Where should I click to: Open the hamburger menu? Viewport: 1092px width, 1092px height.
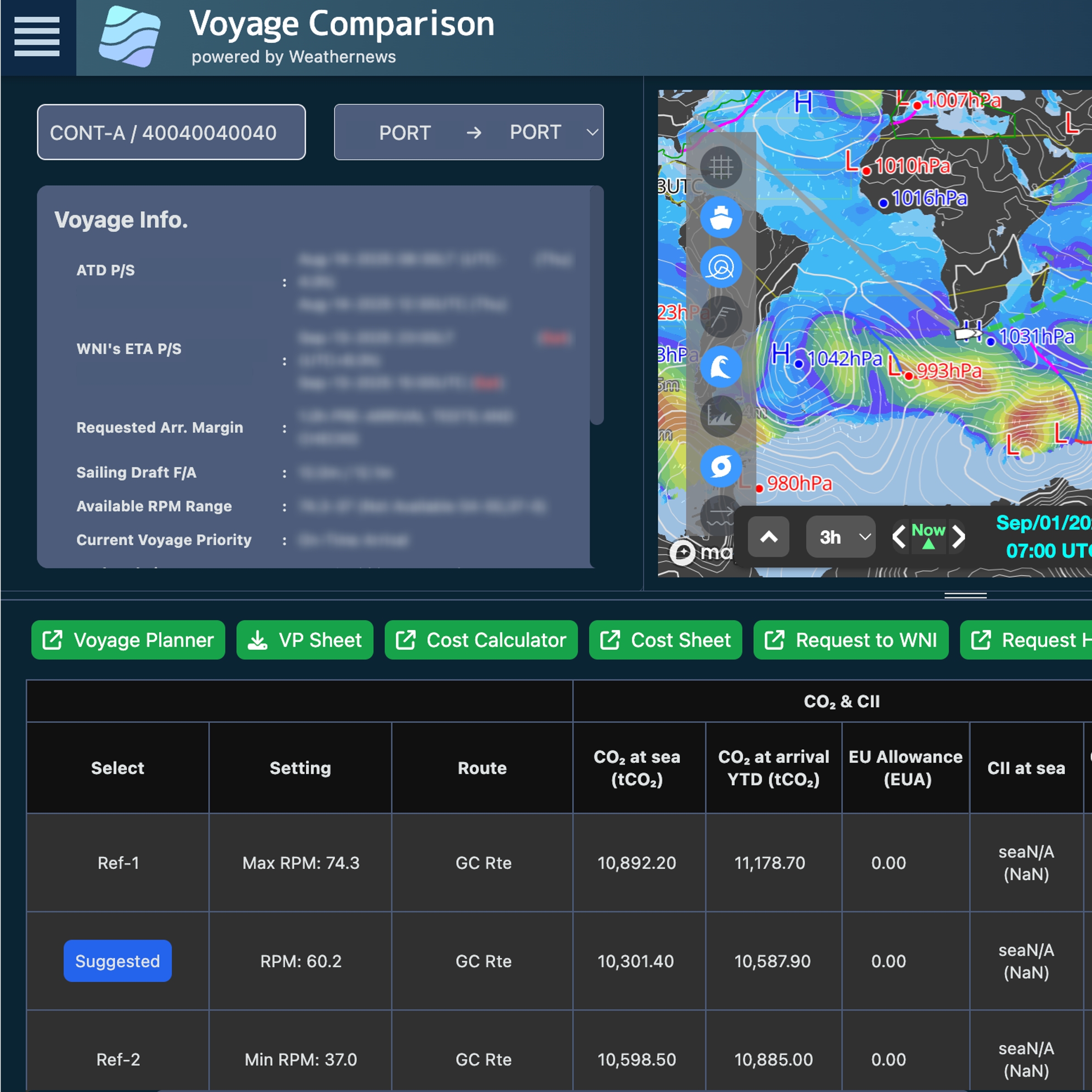tap(37, 37)
